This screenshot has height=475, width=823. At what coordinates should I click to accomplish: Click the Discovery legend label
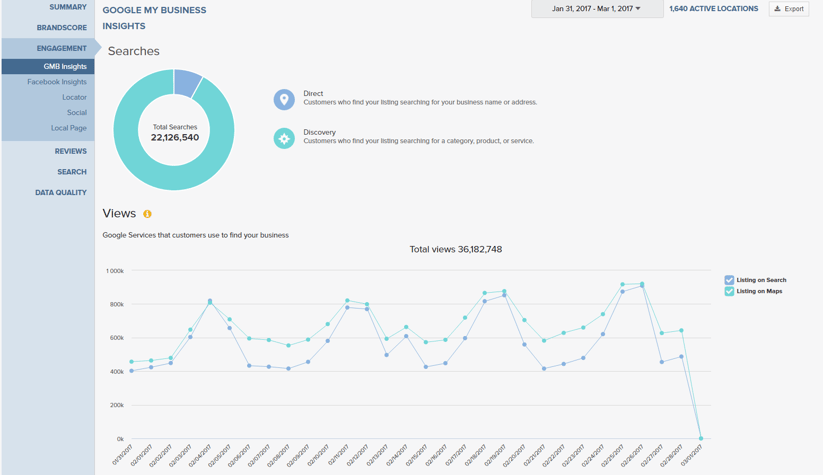pos(319,132)
